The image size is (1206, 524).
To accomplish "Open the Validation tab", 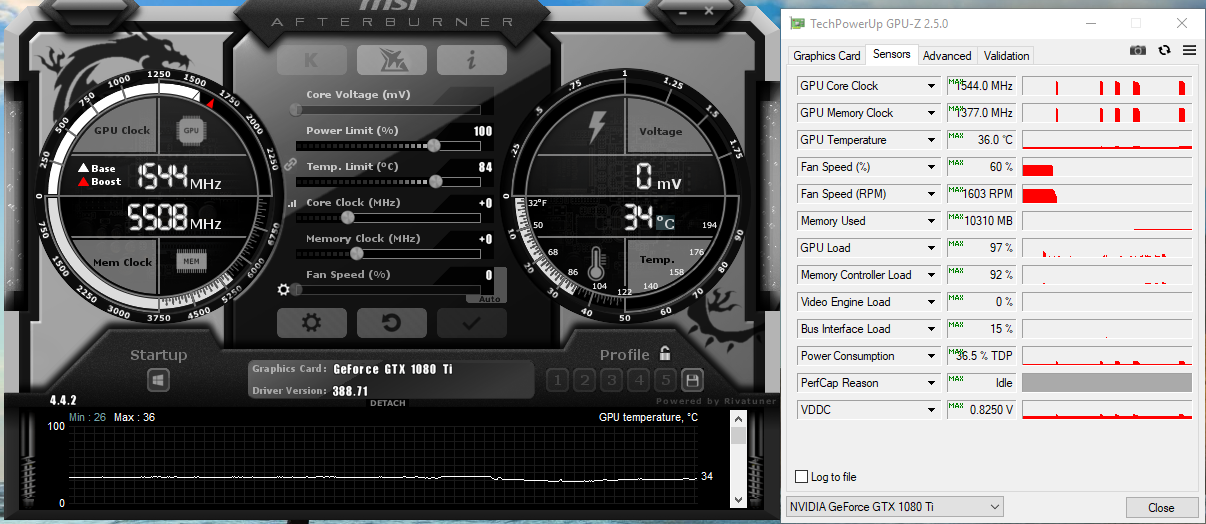I will (x=1006, y=56).
